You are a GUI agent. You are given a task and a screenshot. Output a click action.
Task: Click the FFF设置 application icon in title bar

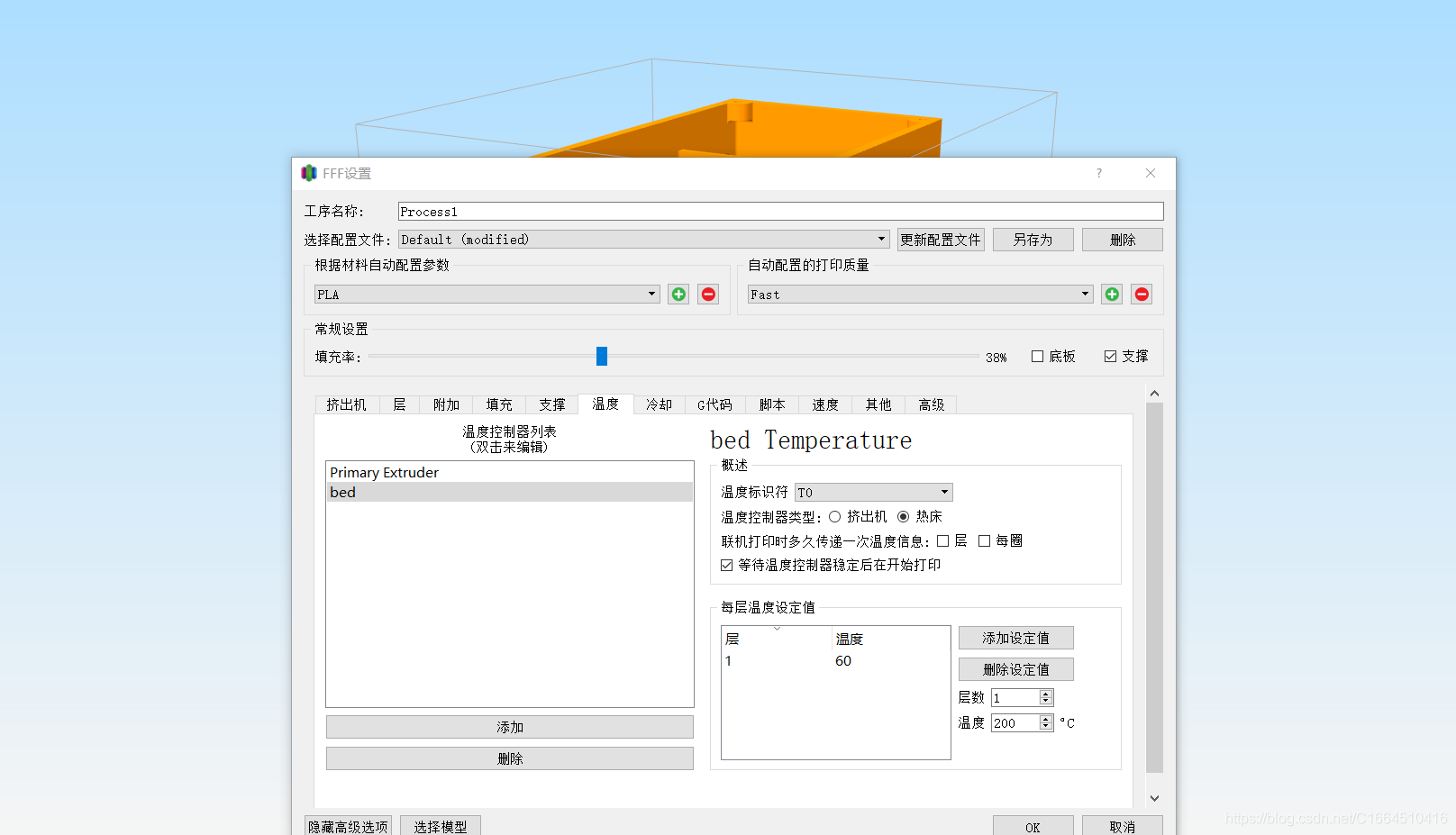click(309, 173)
